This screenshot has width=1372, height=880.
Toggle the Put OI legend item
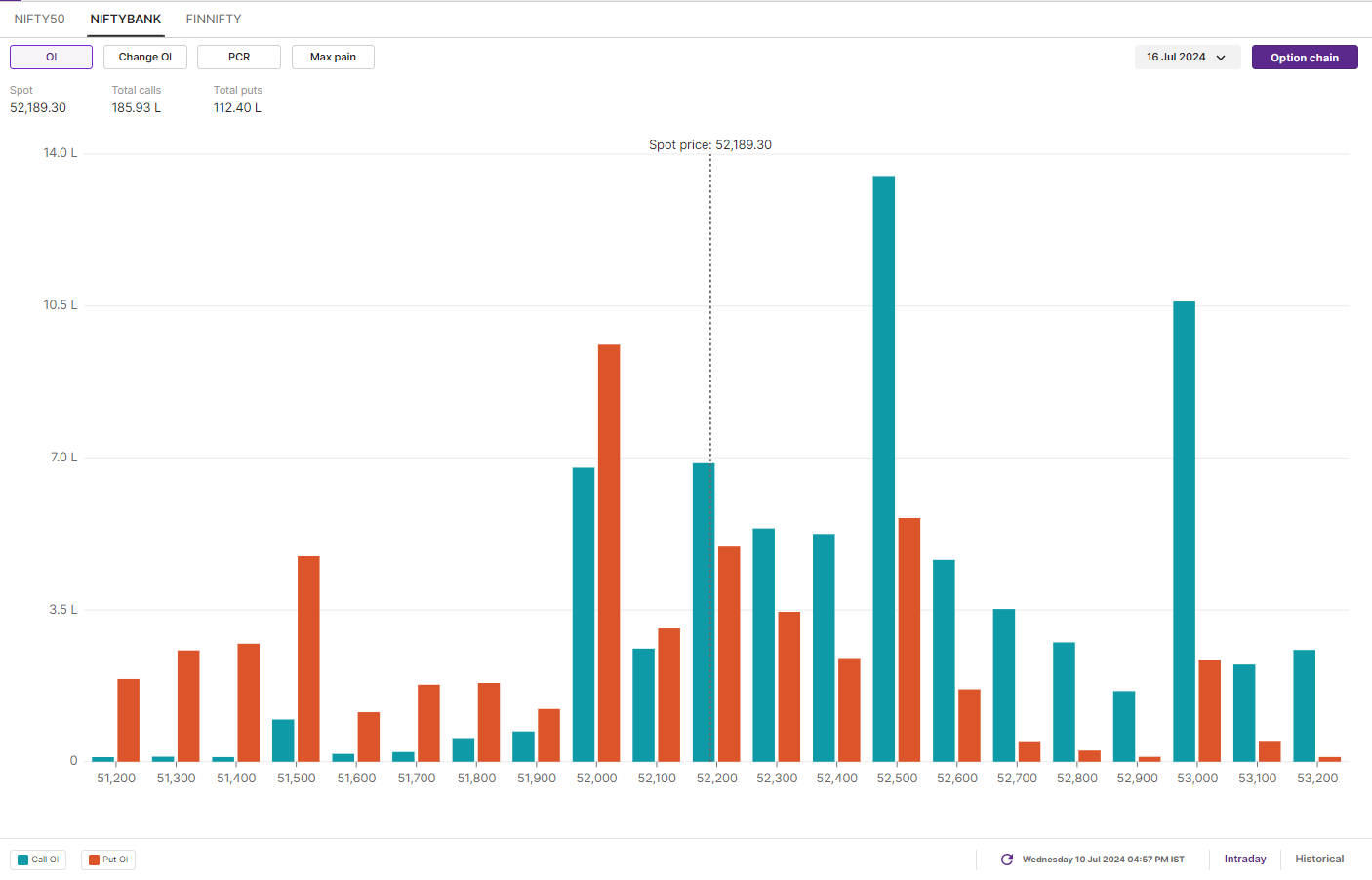pyautogui.click(x=108, y=860)
